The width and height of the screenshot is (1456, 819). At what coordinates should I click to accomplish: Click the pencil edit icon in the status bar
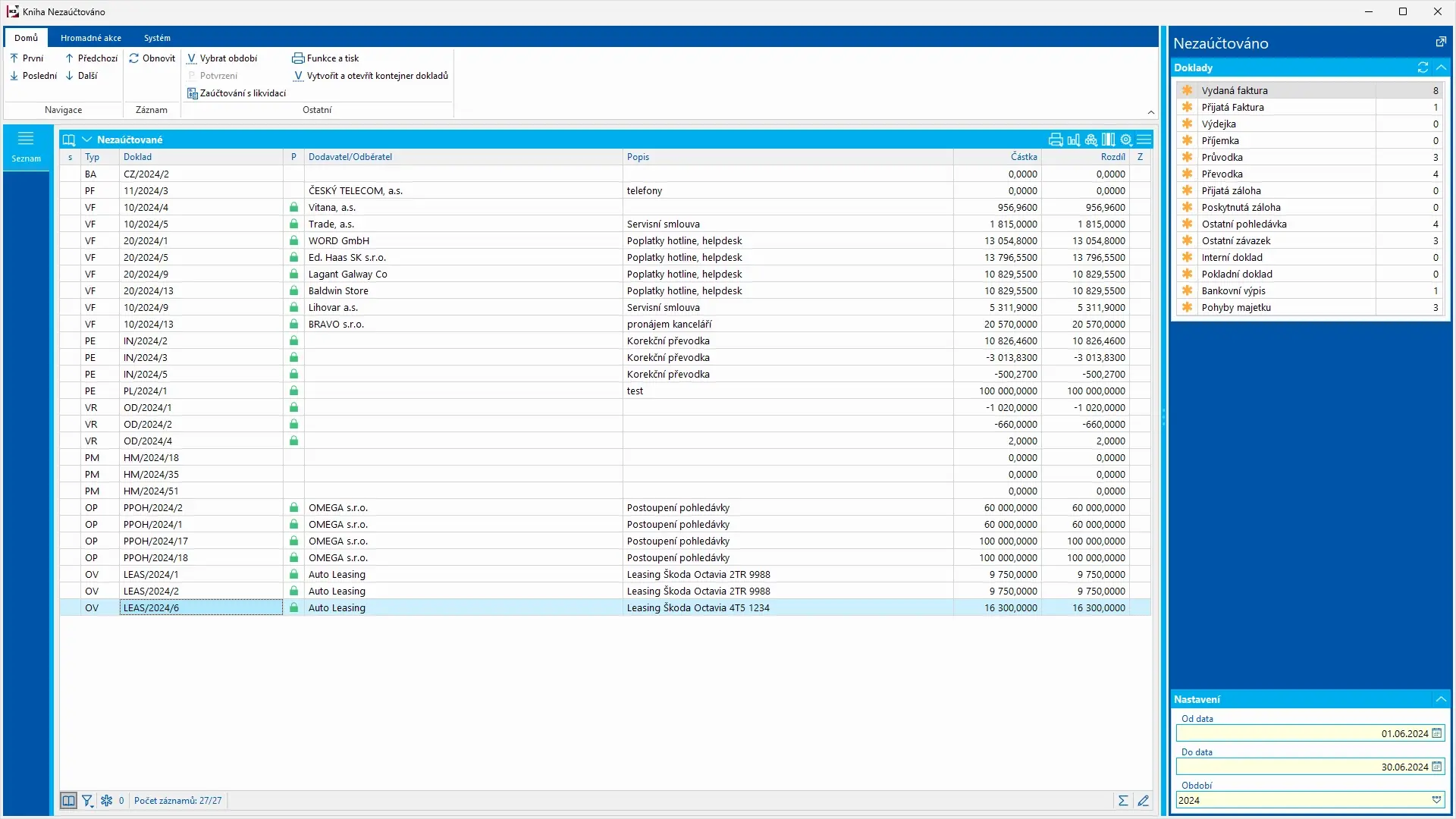pos(1143,800)
